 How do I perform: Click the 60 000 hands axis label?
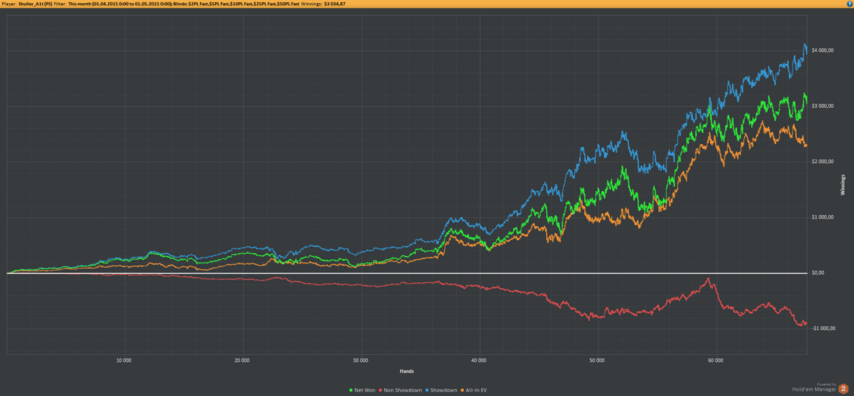716,360
